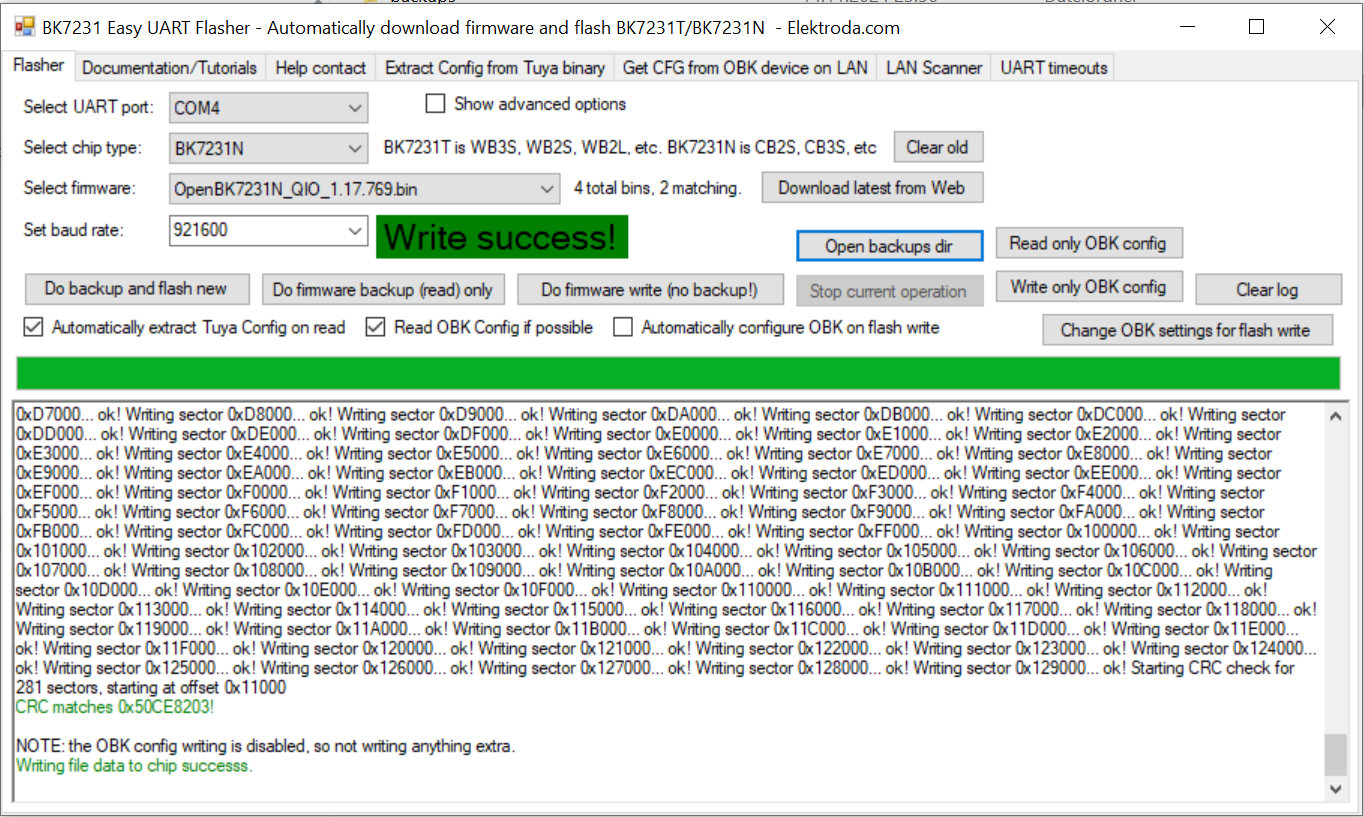The height and width of the screenshot is (817, 1364).
Task: Click Open backups dir button
Action: coord(889,246)
